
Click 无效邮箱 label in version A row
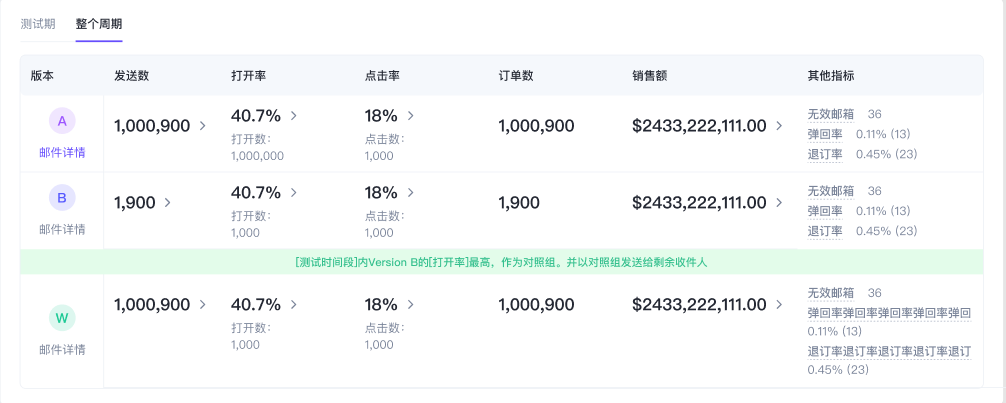(x=830, y=115)
